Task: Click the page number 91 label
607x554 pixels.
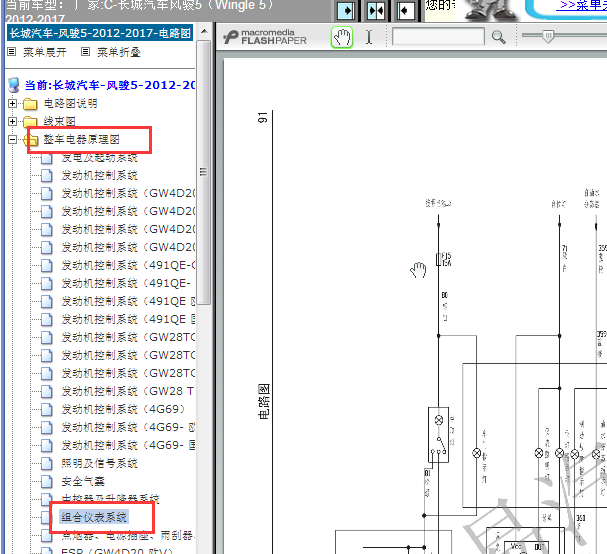Action: 263,118
